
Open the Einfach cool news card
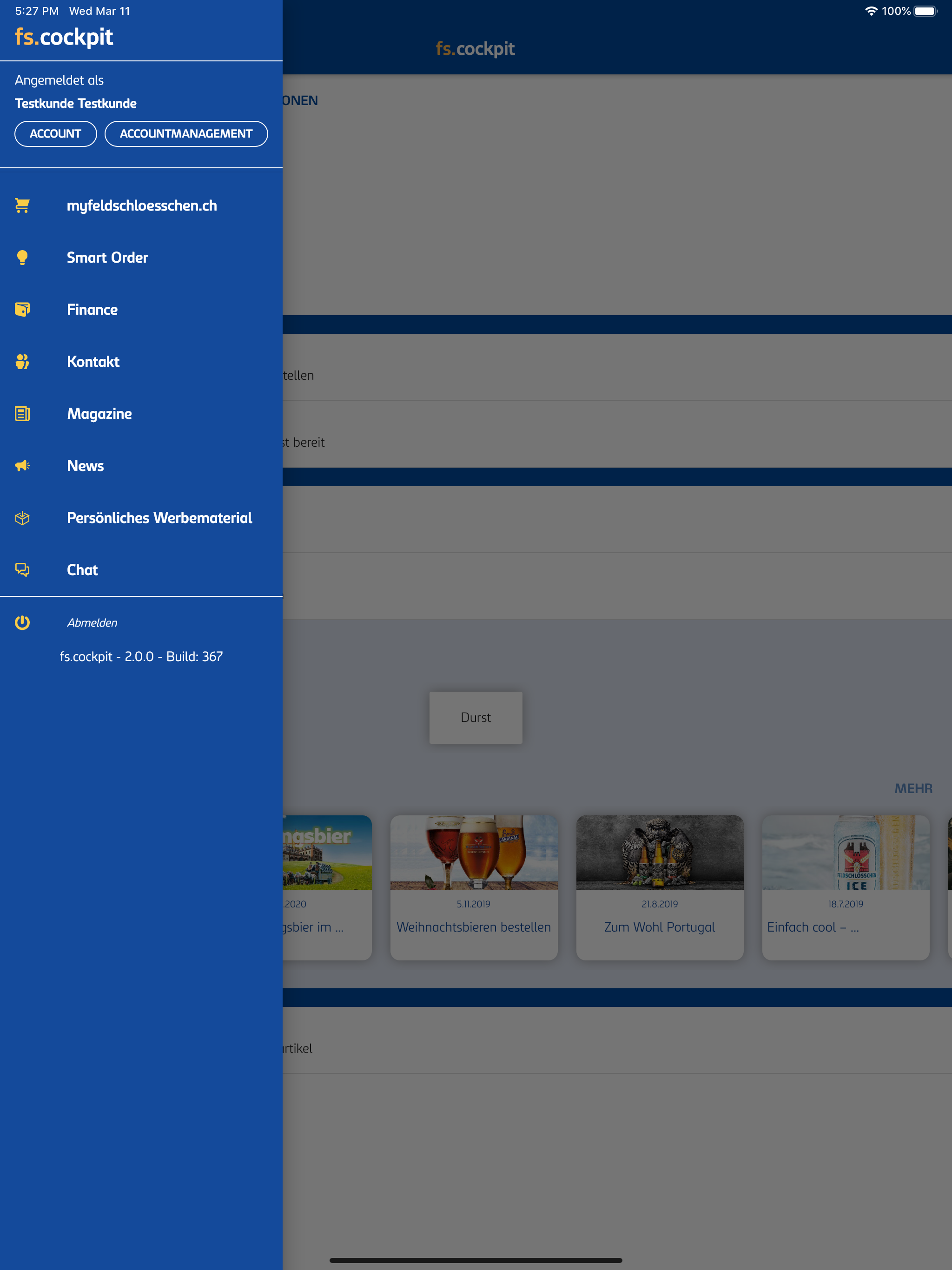point(846,887)
